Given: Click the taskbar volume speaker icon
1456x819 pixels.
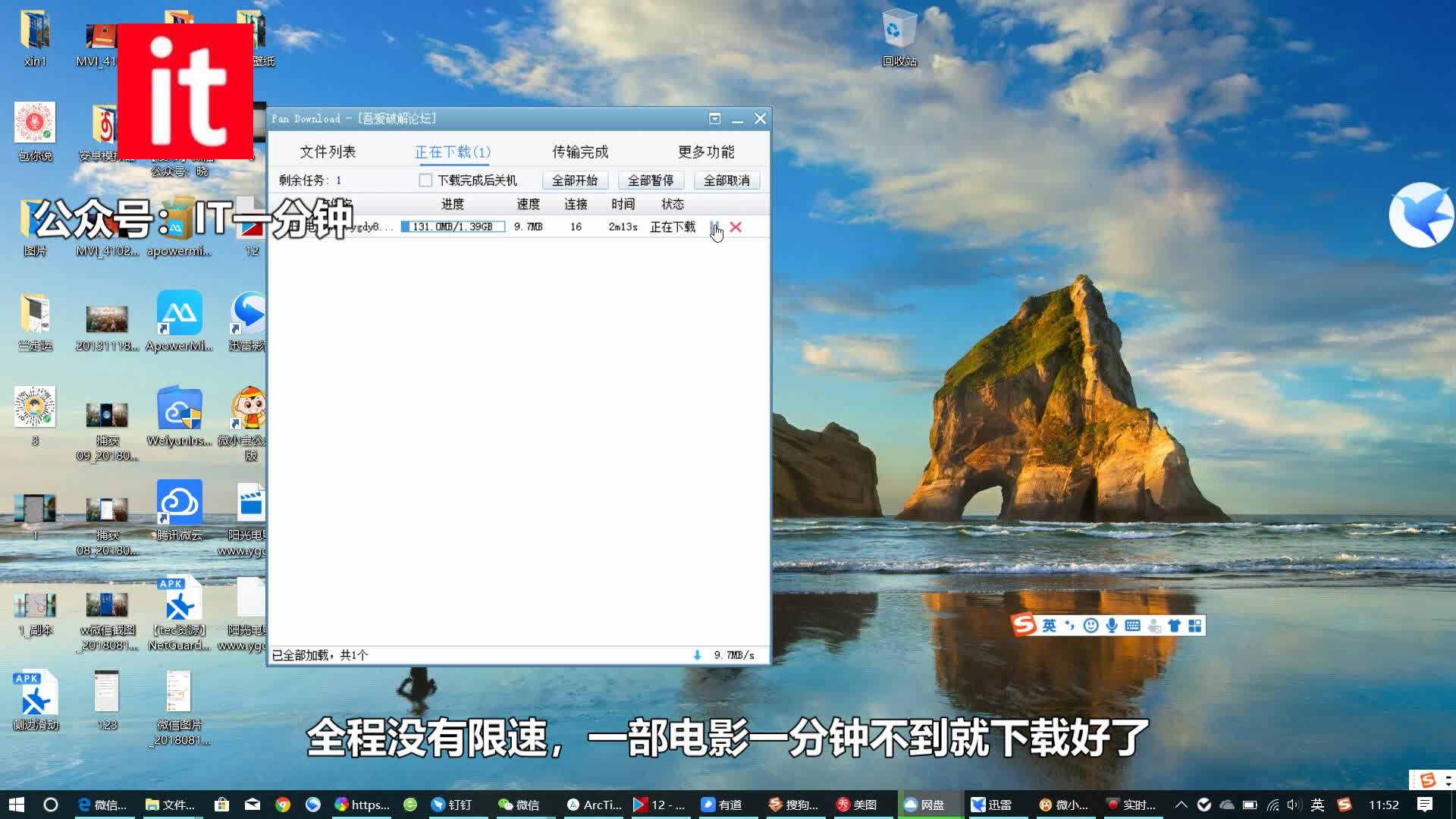Looking at the screenshot, I should 1294,805.
